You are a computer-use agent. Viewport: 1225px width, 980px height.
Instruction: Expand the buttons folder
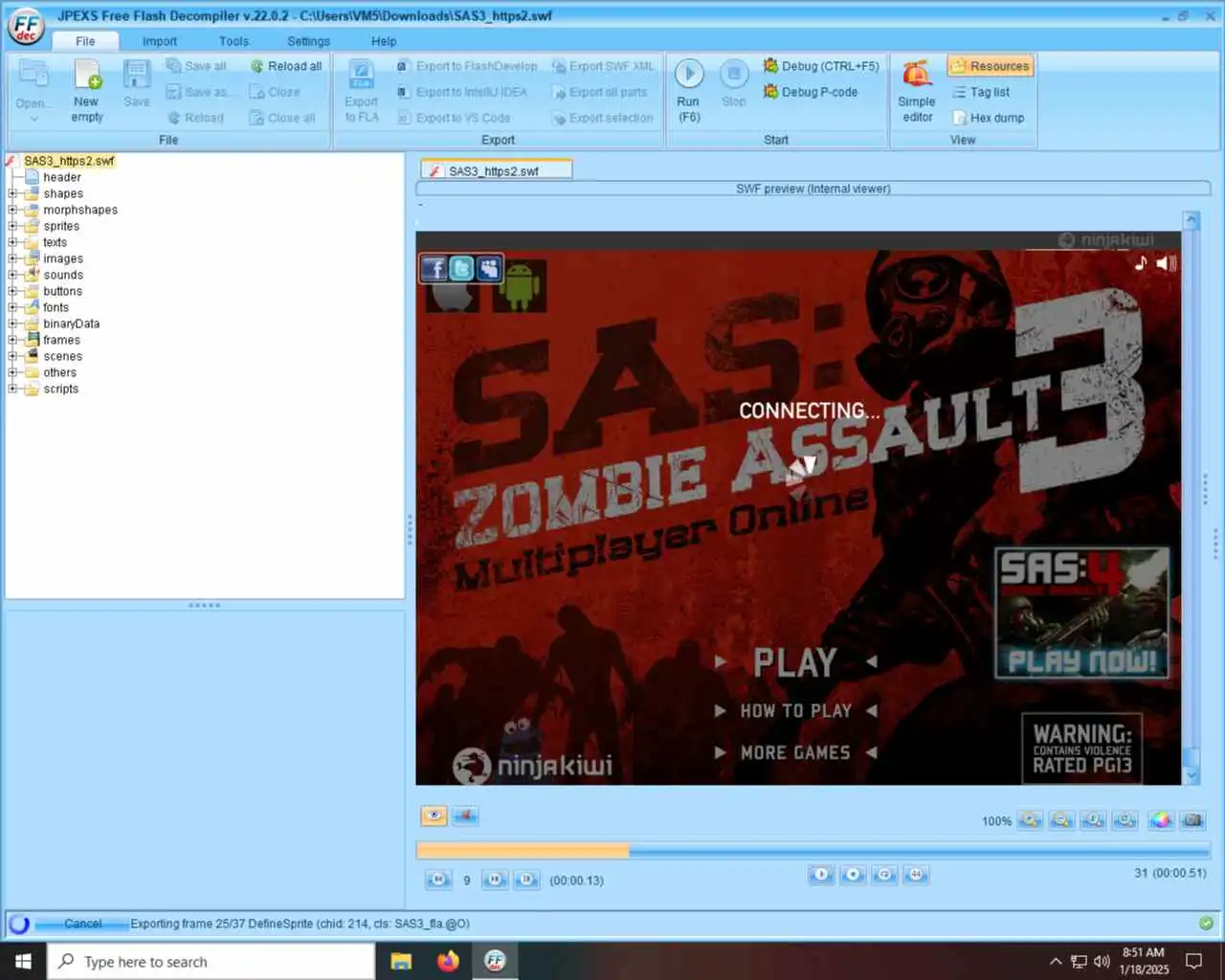coord(12,291)
